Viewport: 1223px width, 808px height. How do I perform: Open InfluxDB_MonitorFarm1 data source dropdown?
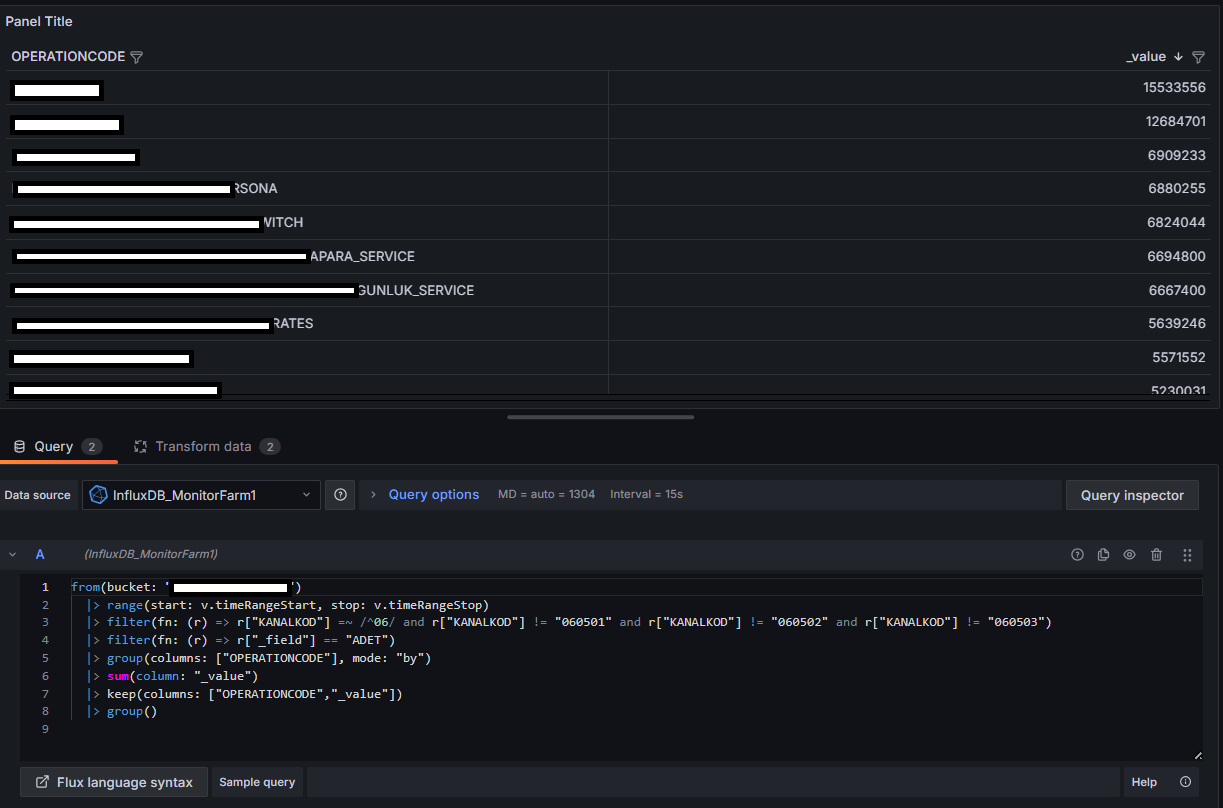click(x=201, y=494)
